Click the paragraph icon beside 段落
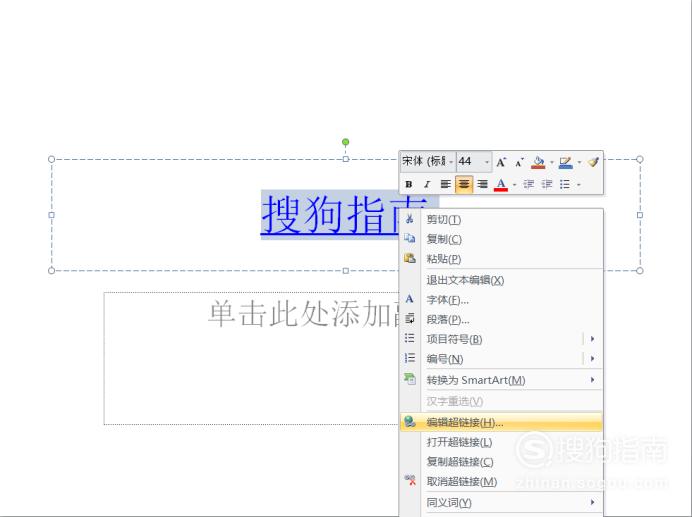692x517 pixels. [x=410, y=318]
